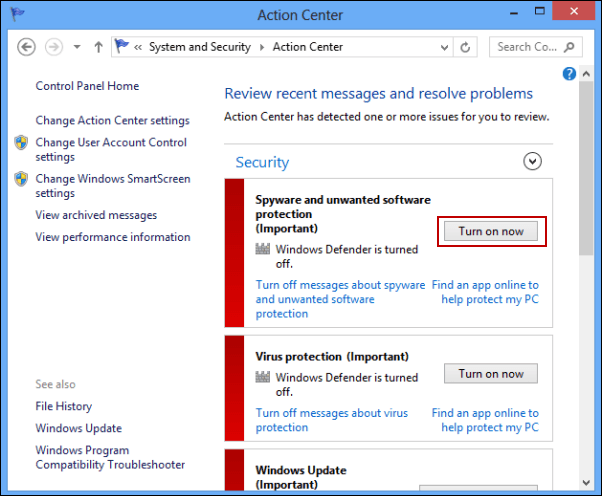The height and width of the screenshot is (496, 602).
Task: Click the Defender icon in Virus protection item
Action: coord(263,377)
